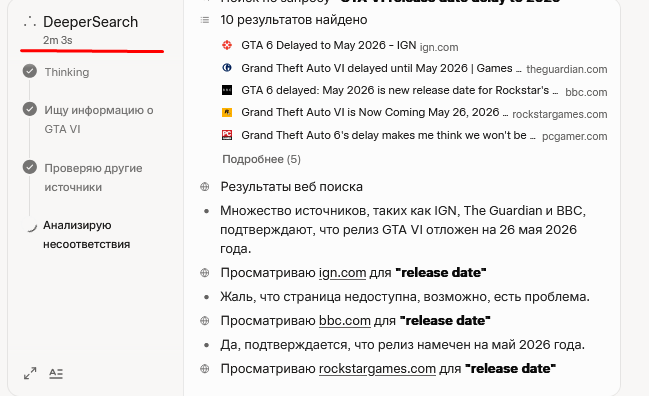
Task: Click text 10 результатов найдено
Action: click(294, 20)
